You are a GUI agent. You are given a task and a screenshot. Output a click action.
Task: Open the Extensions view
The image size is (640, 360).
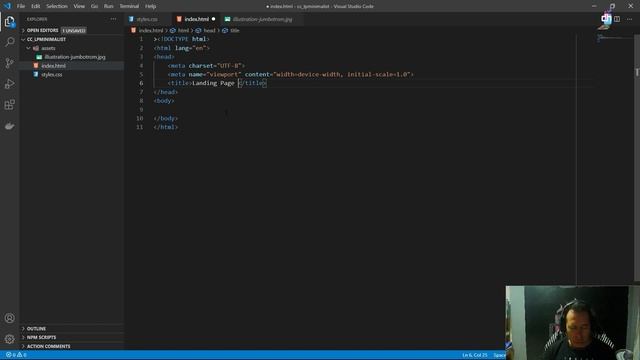point(10,104)
